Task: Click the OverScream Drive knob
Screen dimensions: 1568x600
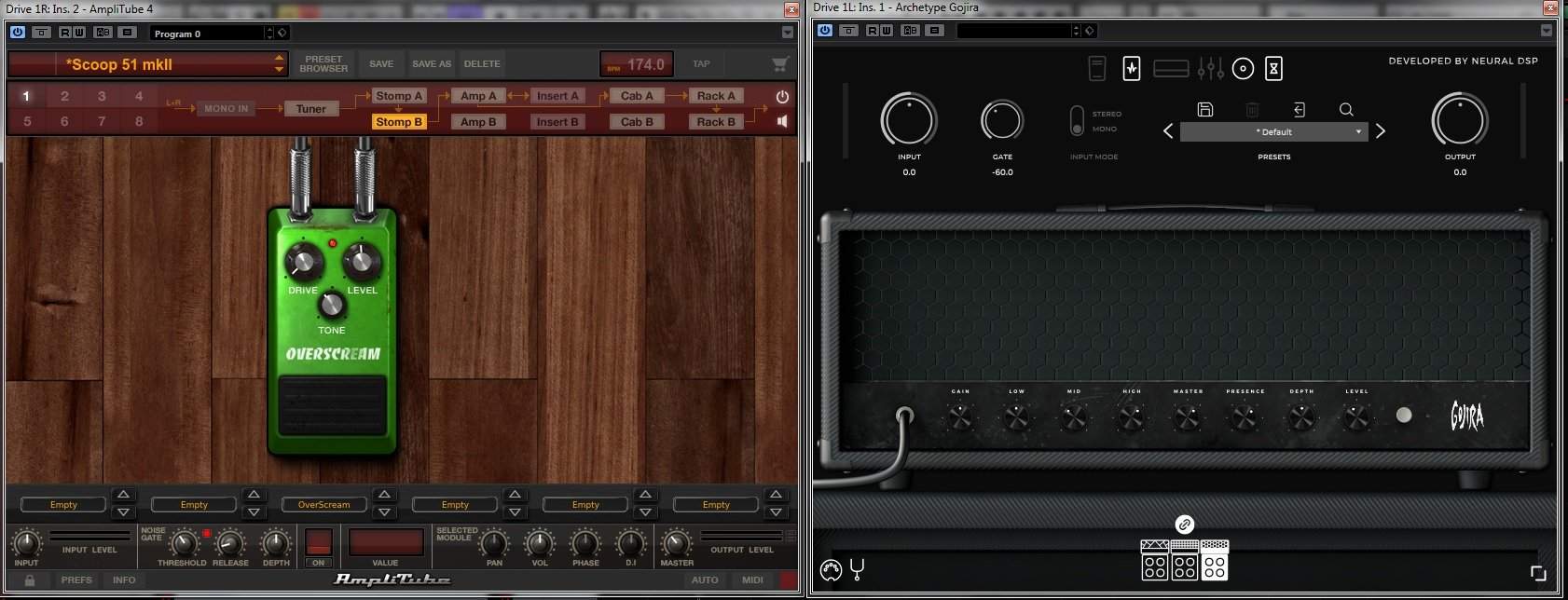Action: (x=302, y=262)
